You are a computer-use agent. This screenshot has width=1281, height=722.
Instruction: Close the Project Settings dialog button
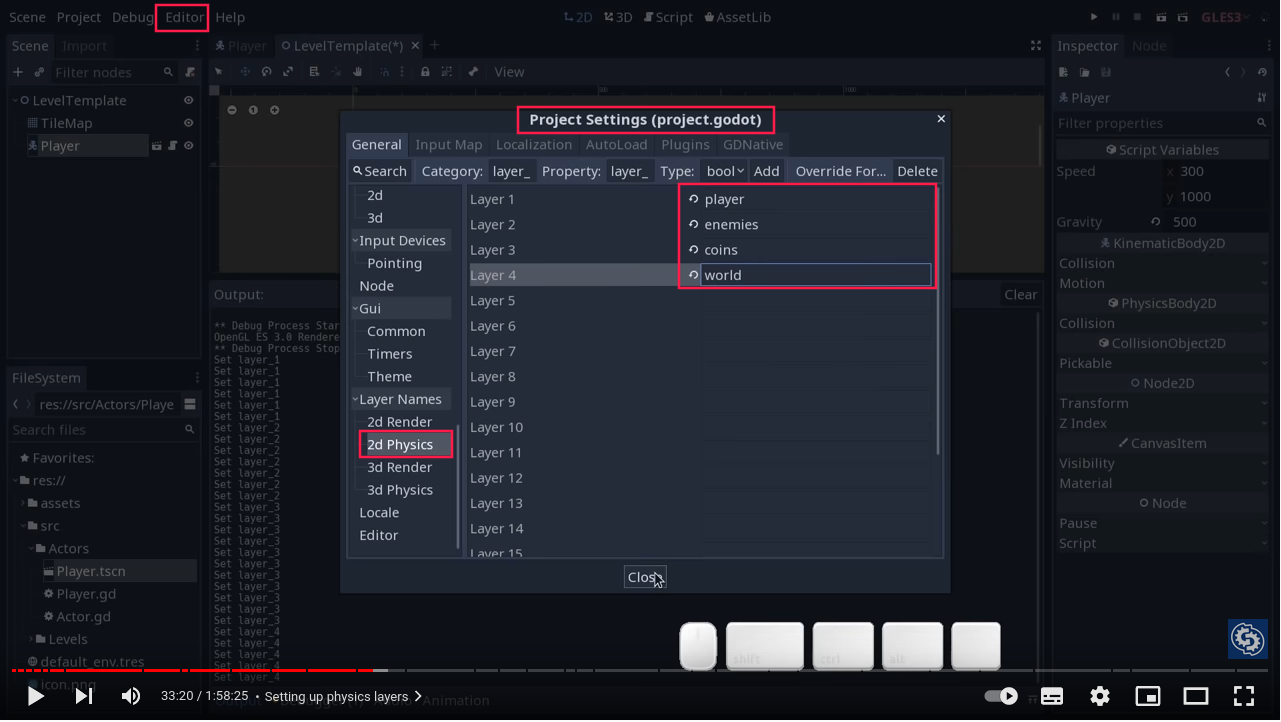tap(645, 577)
